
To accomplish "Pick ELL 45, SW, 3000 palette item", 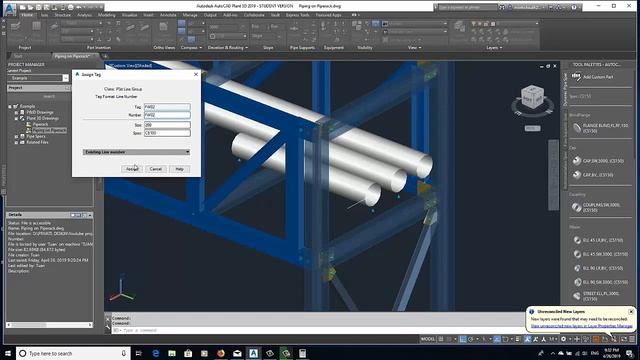I will click(601, 254).
